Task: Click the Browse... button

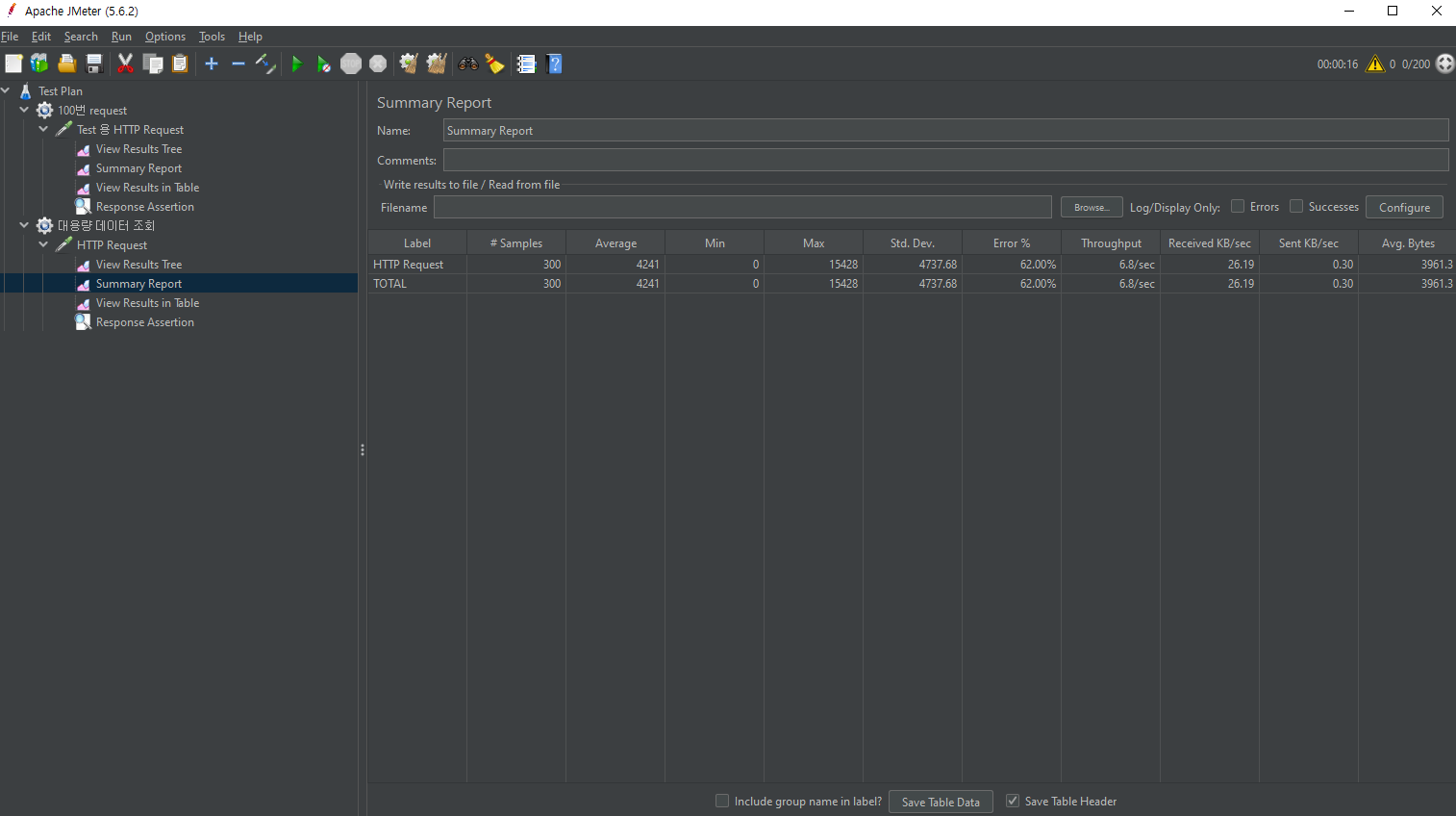Action: [1092, 207]
